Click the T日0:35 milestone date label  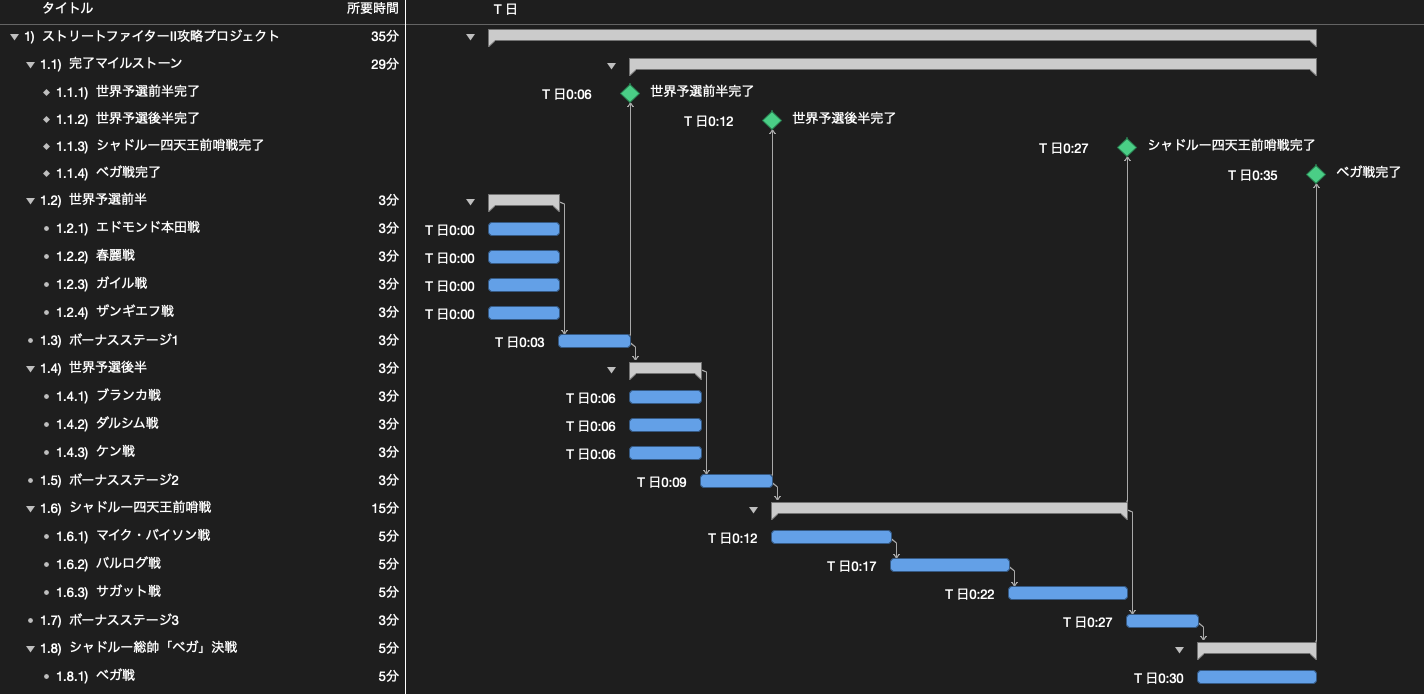tap(1253, 175)
